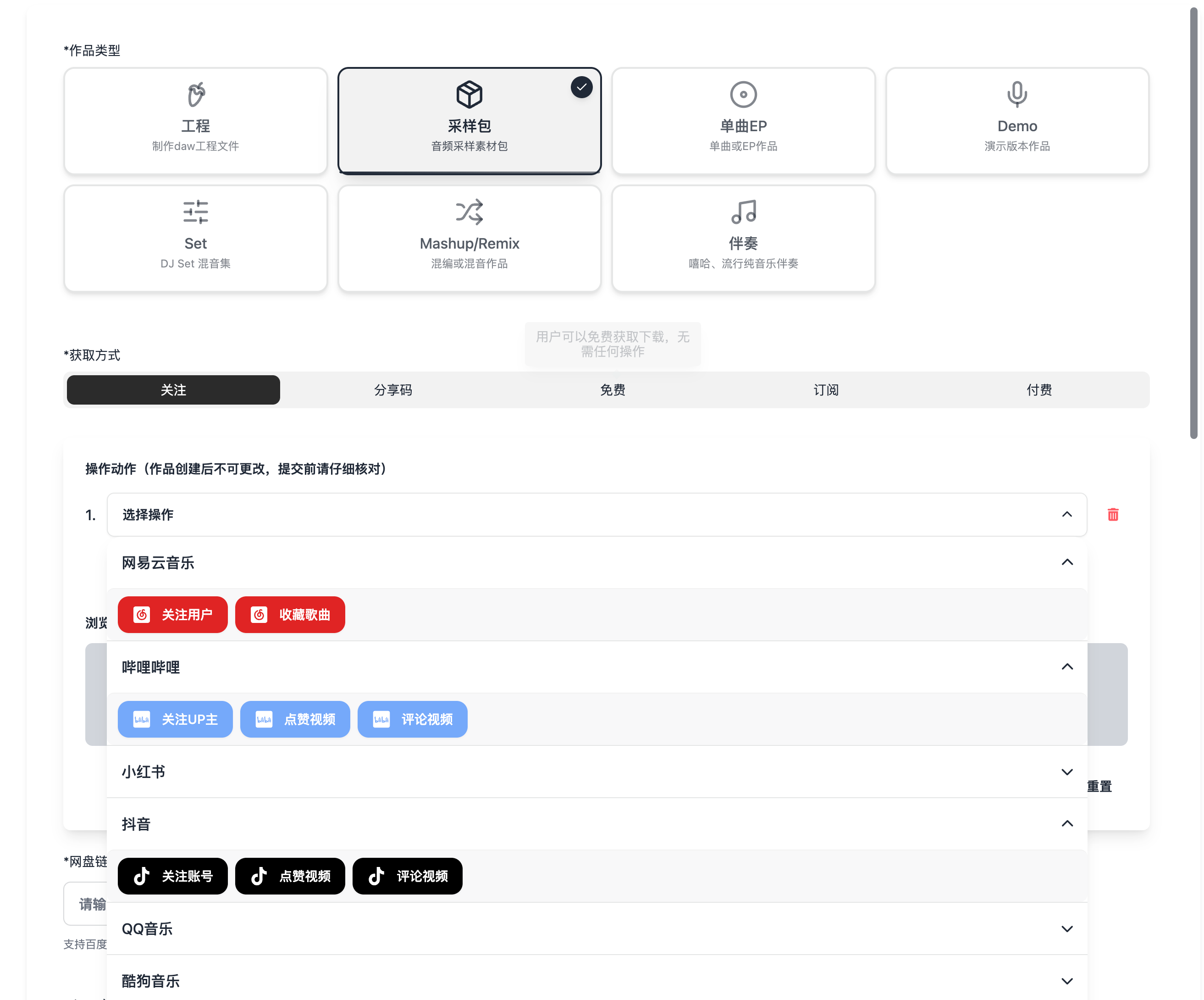The height and width of the screenshot is (1000, 1204).
Task: Add the 网易云音乐 关注用户 action
Action: [172, 615]
